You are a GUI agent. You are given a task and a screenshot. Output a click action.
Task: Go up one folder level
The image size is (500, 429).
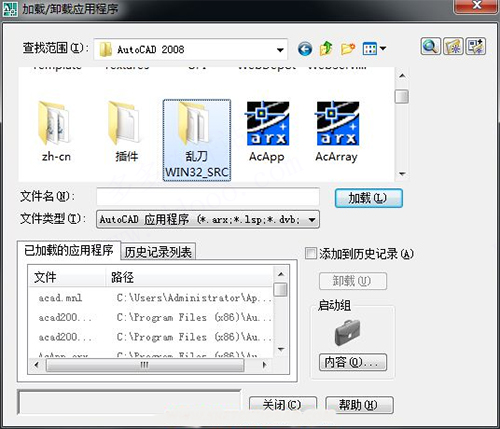tap(326, 49)
